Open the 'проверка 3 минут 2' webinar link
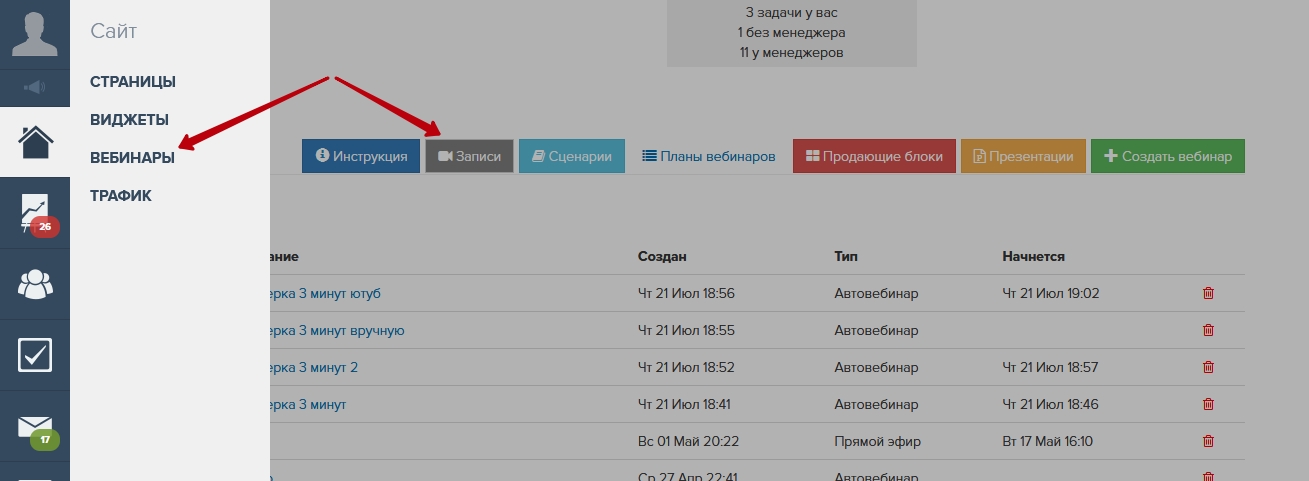 (313, 367)
